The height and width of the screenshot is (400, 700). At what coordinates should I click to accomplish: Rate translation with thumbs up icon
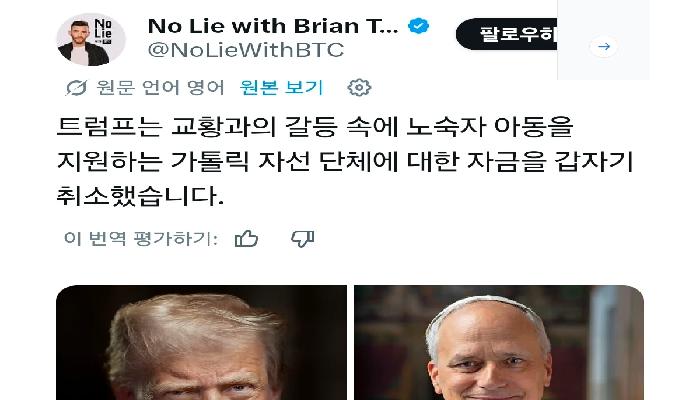[246, 239]
